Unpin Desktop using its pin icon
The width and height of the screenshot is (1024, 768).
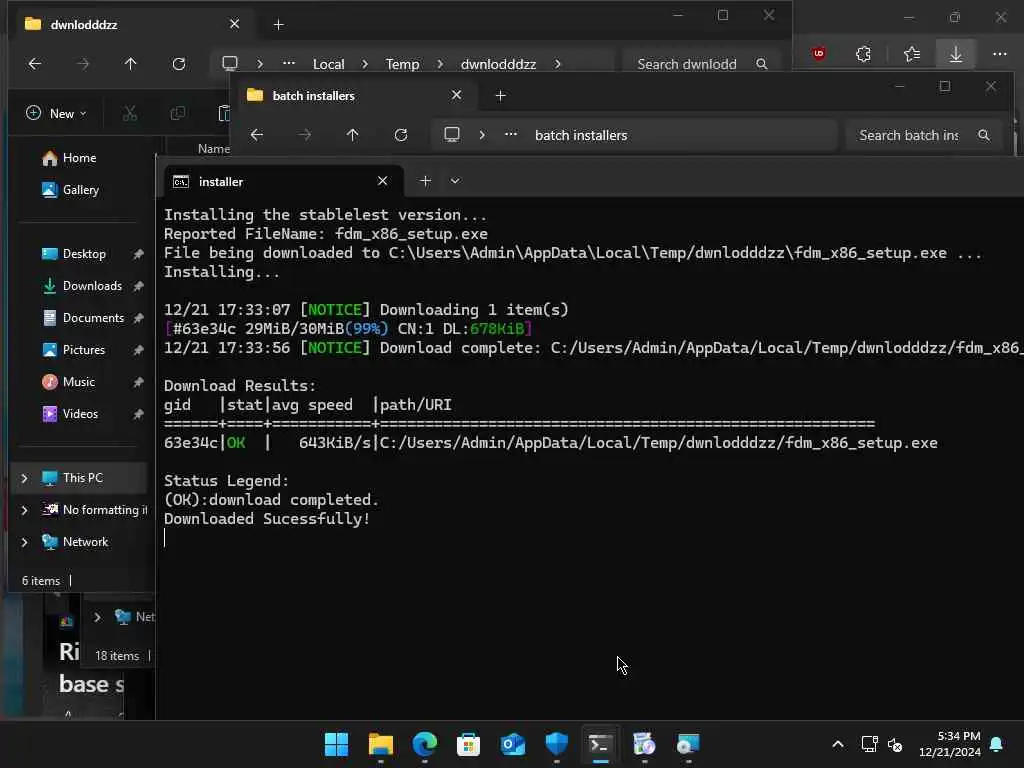138,254
